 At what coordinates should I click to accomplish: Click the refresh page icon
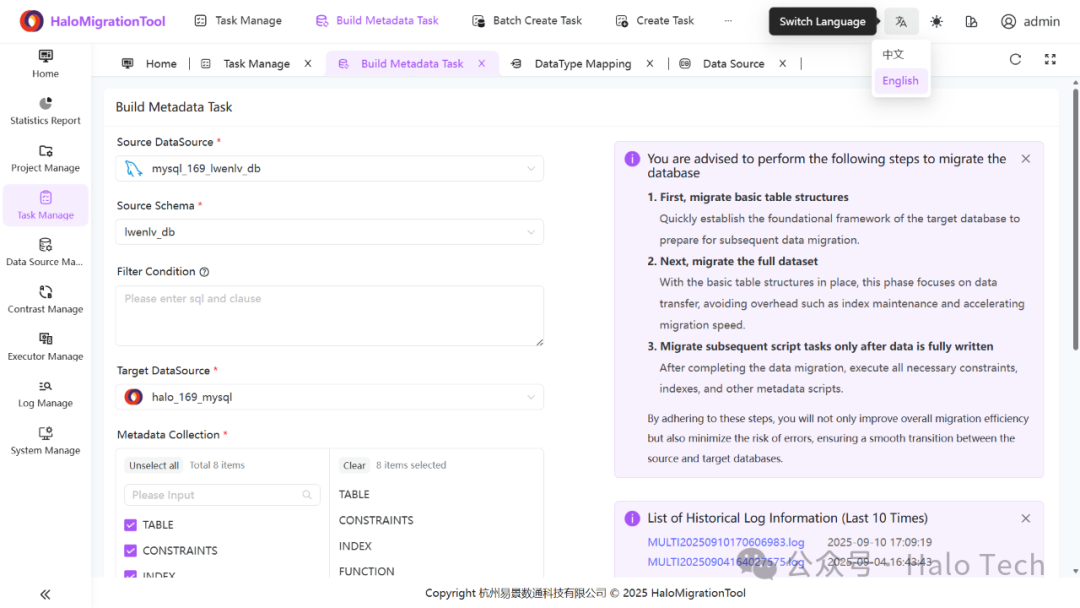1015,59
